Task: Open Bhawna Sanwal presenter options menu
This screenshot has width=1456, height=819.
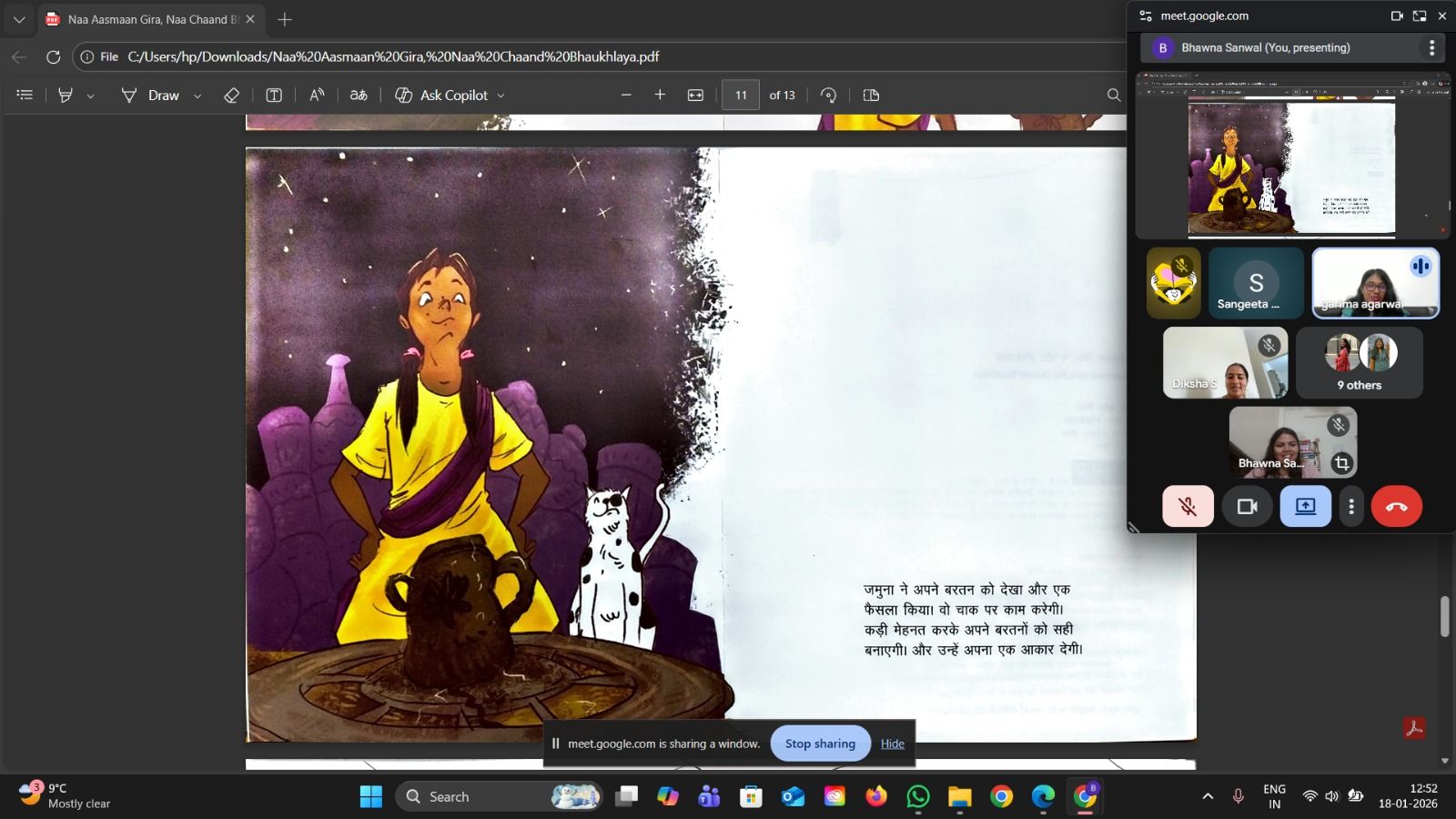Action: coord(1431,47)
